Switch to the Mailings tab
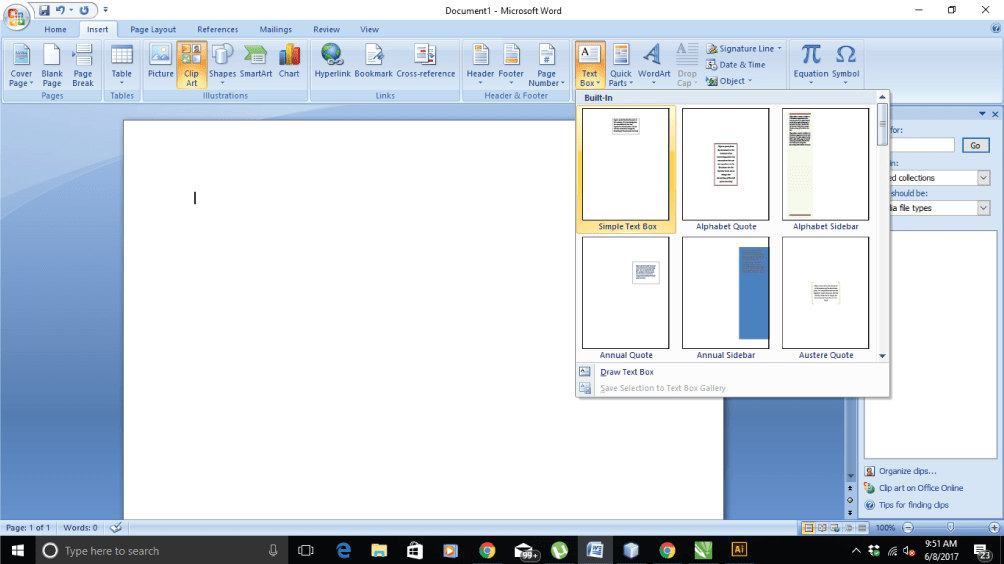Viewport: 1004px width, 564px height. pyautogui.click(x=276, y=29)
